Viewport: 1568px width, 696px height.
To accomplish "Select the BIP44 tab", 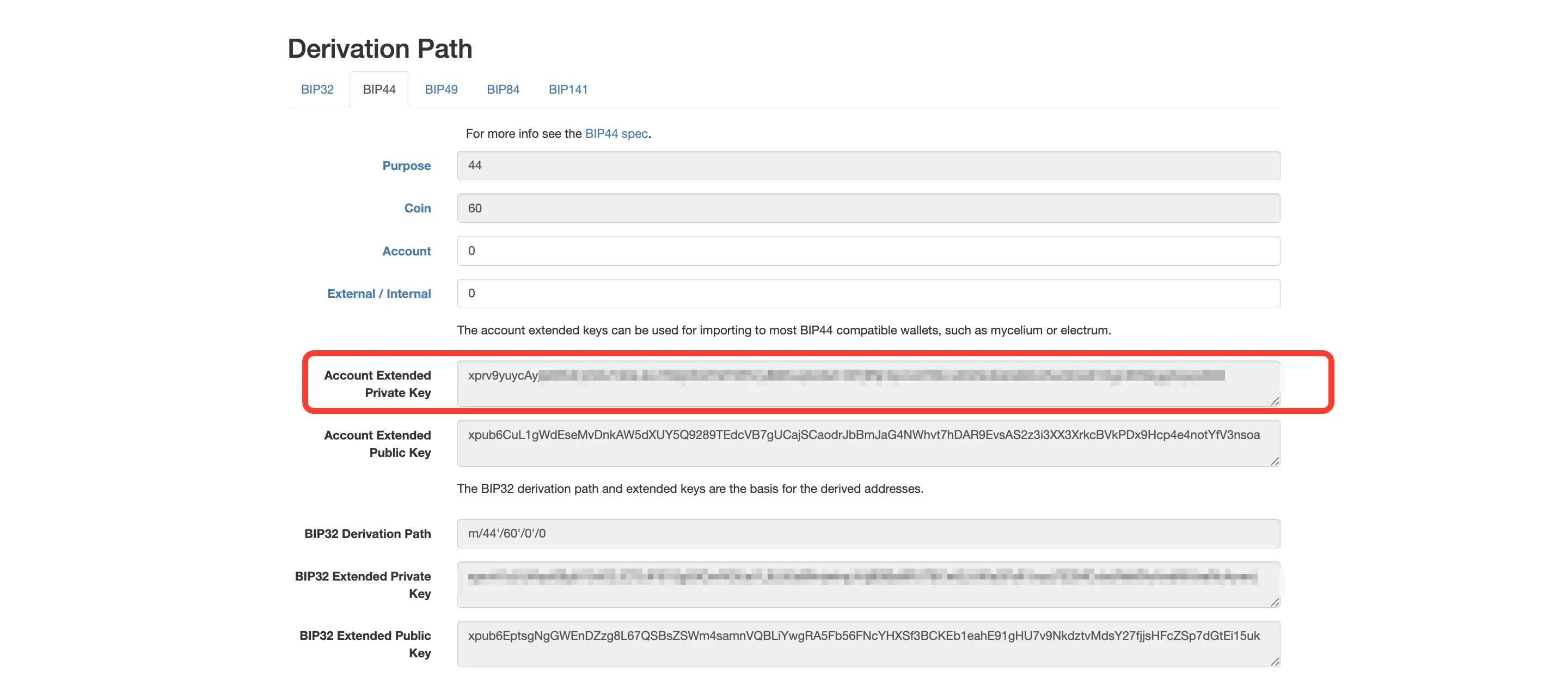I will (379, 89).
